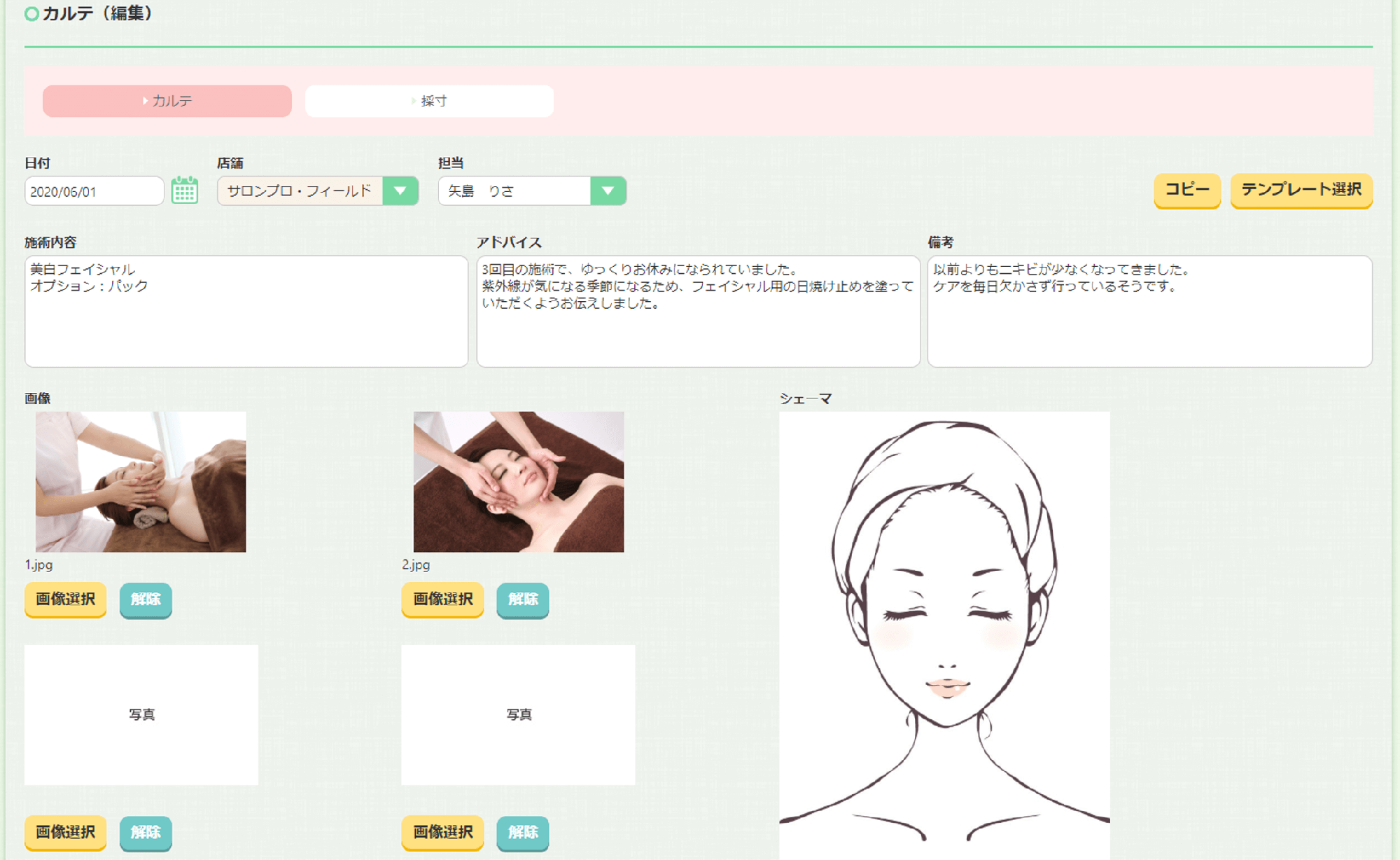Open the 1.jpg photo thumbnail
This screenshot has width=1400, height=860.
pyautogui.click(x=141, y=482)
